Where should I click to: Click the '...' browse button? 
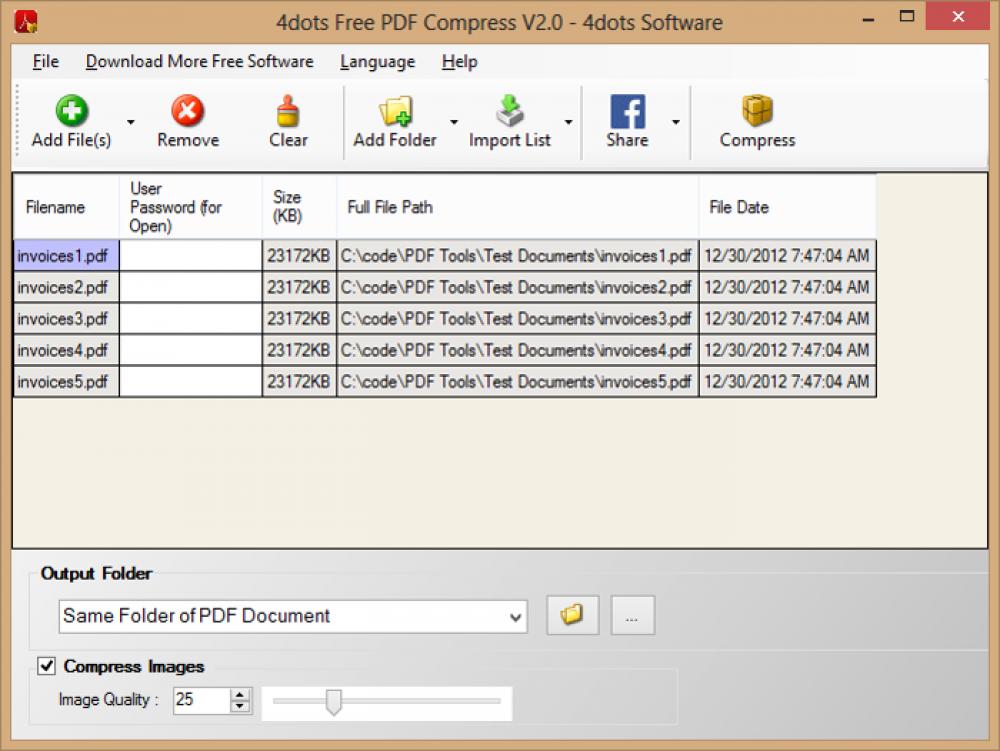tap(632, 615)
